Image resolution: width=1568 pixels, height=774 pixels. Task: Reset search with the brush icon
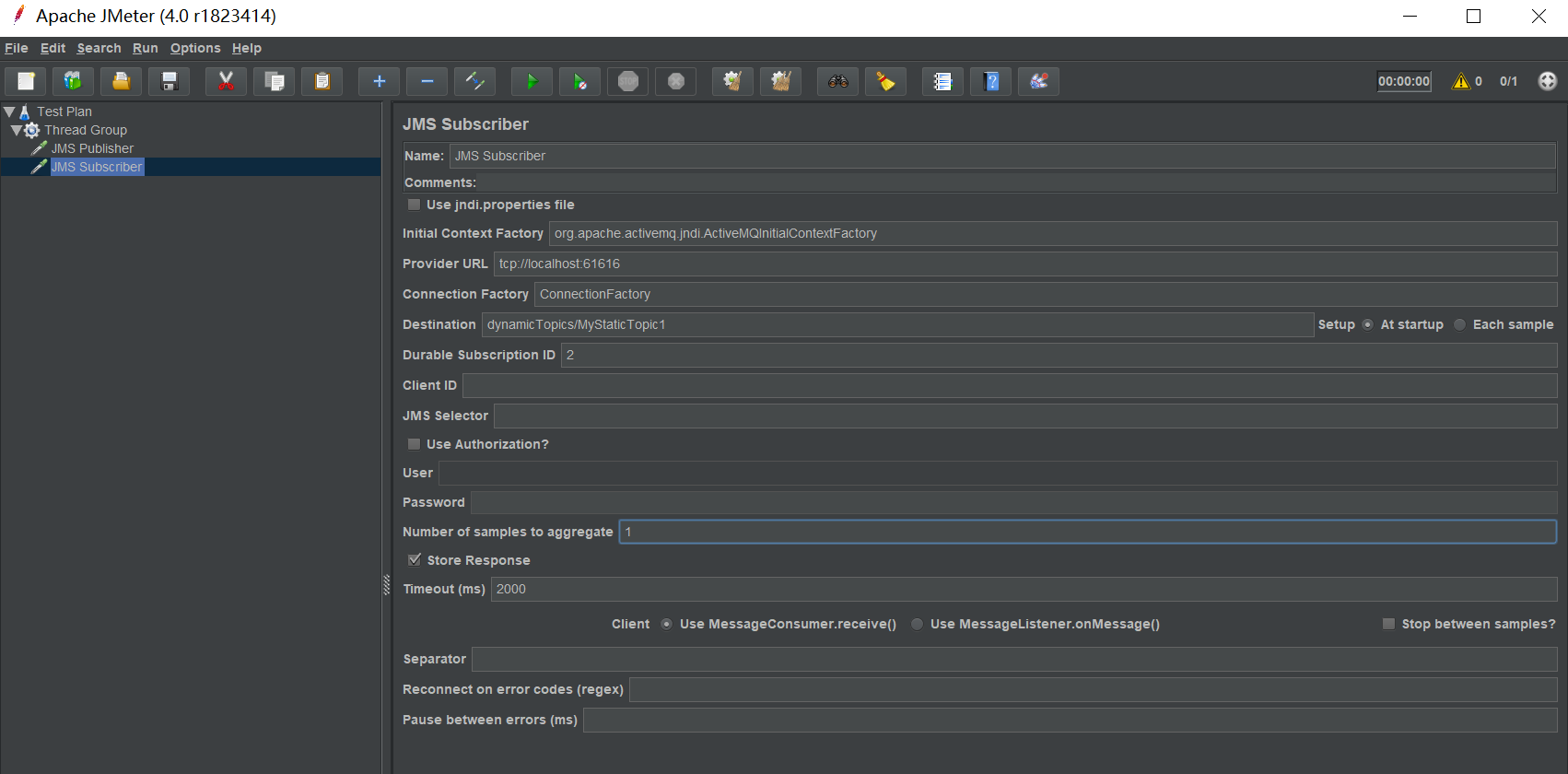pos(885,81)
